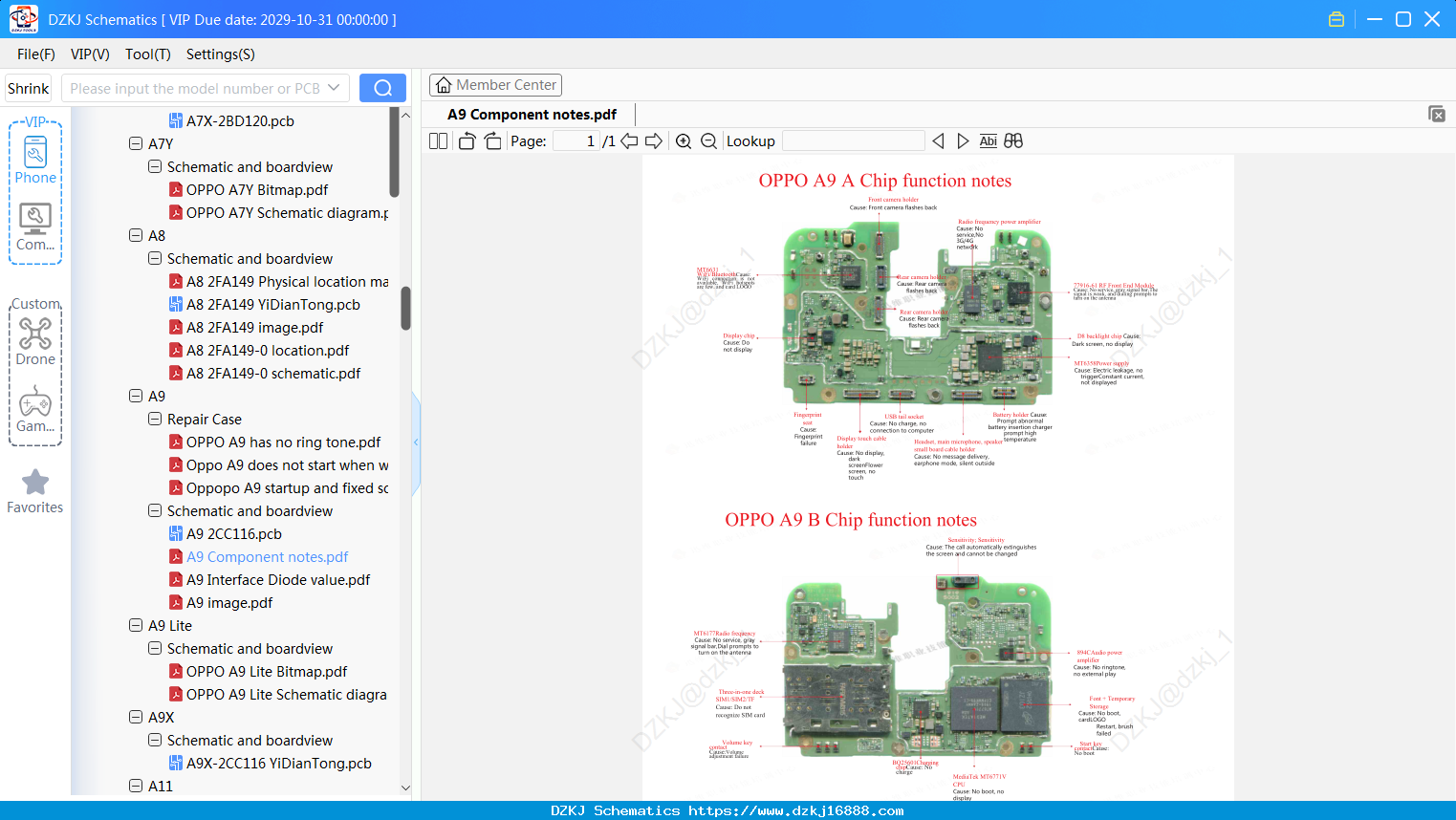The height and width of the screenshot is (820, 1456).
Task: Open OPPO A9 has no ring tone.pdf
Action: [x=284, y=442]
